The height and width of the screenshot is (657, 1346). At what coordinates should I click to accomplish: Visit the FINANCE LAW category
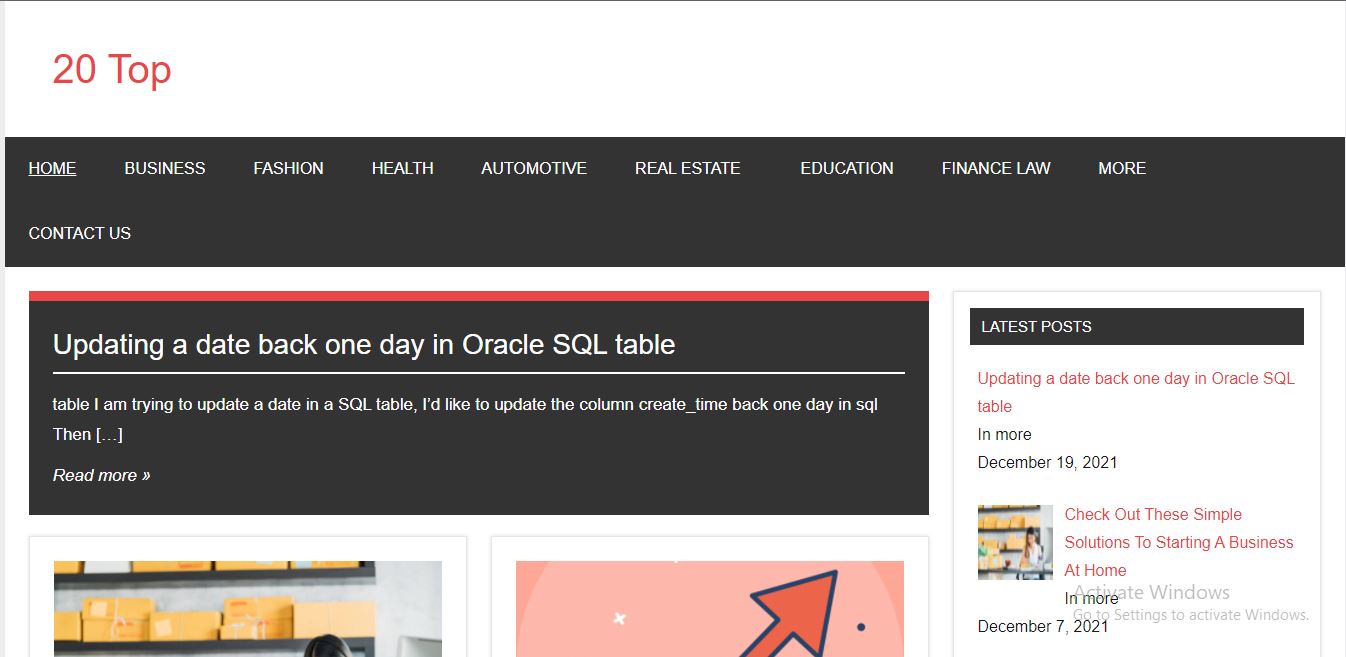996,168
